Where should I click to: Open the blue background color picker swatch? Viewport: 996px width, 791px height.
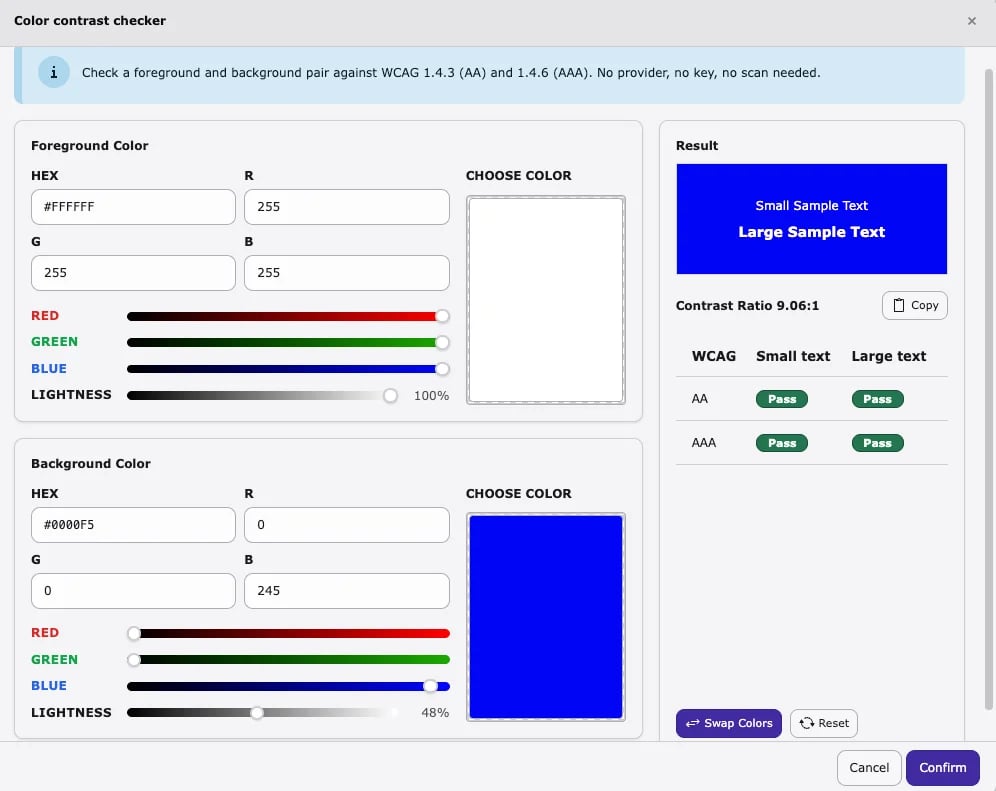click(546, 617)
